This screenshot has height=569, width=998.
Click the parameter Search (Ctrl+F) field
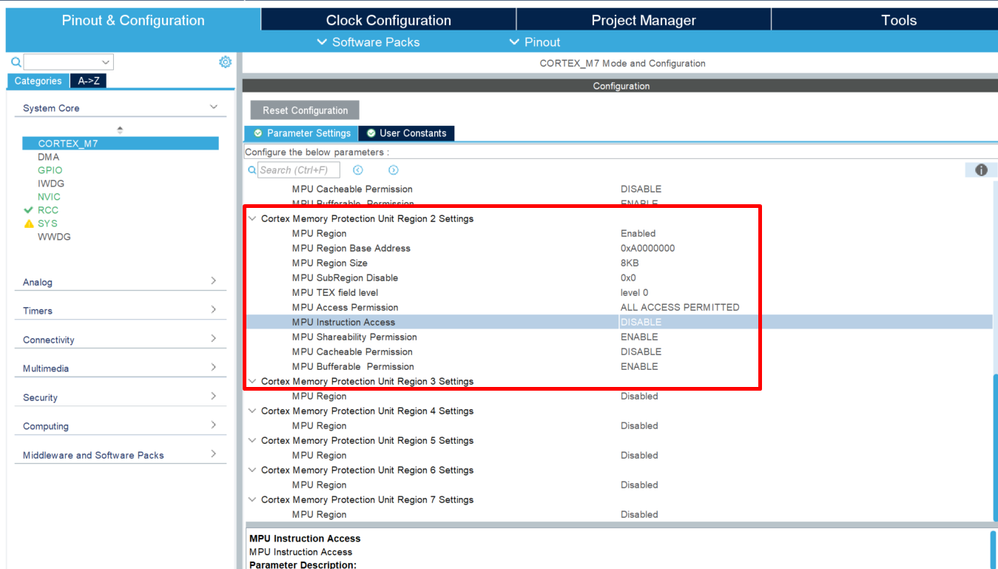[x=299, y=170]
